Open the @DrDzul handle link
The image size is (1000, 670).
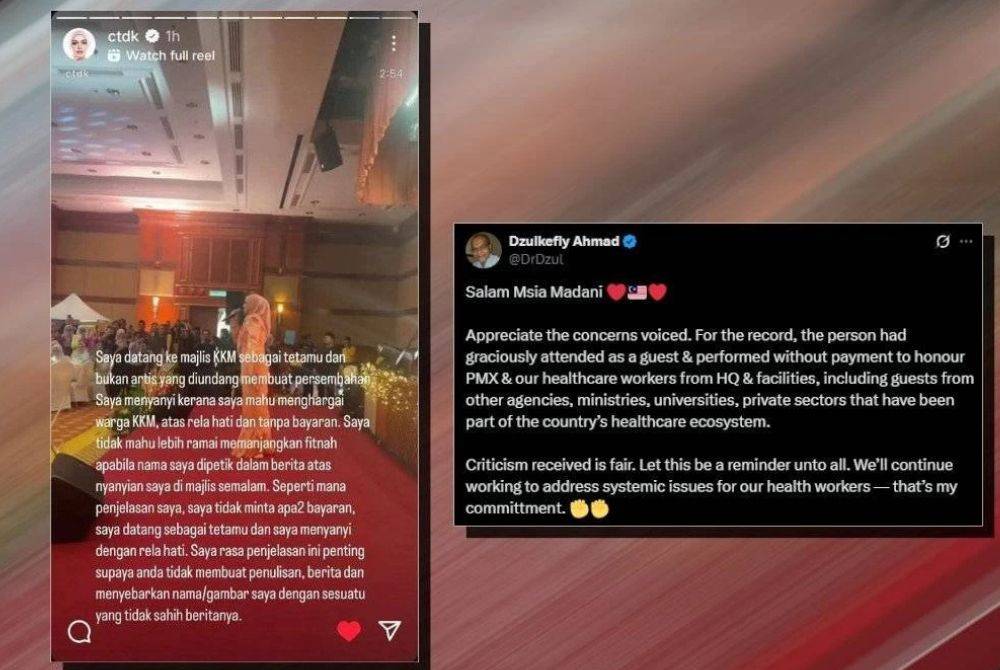tap(536, 259)
